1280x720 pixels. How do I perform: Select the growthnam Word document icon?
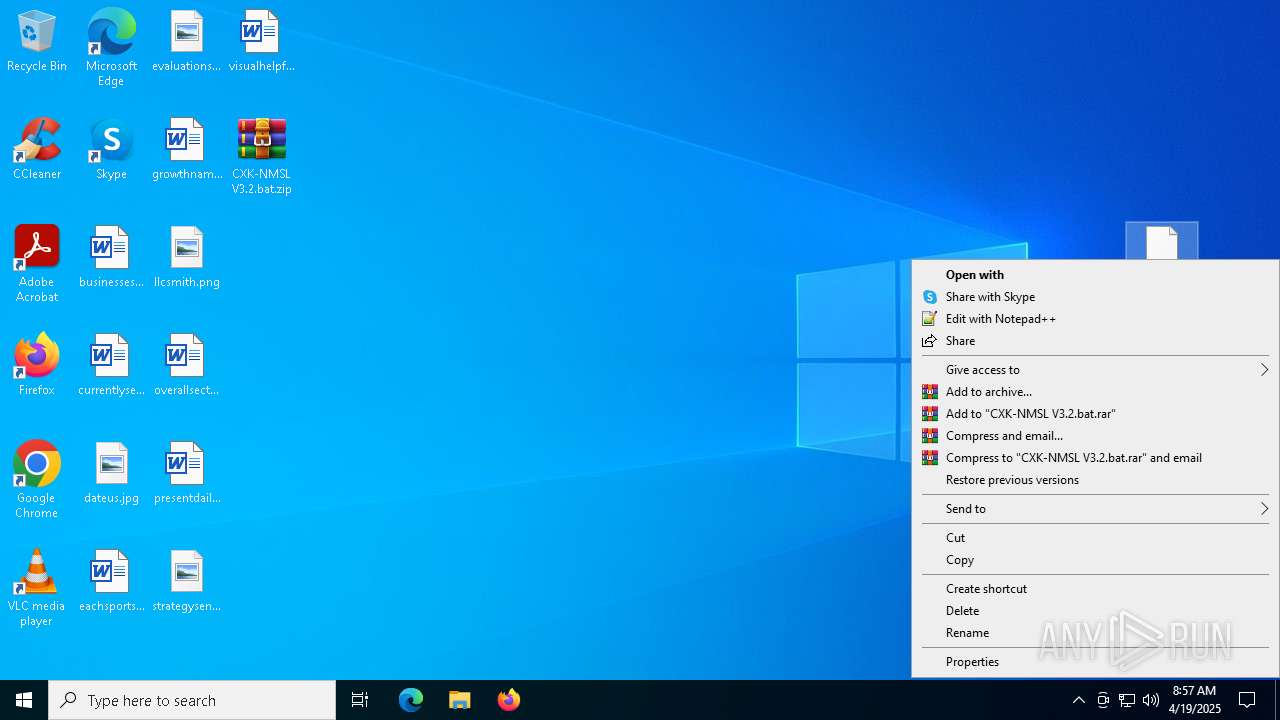(x=186, y=150)
